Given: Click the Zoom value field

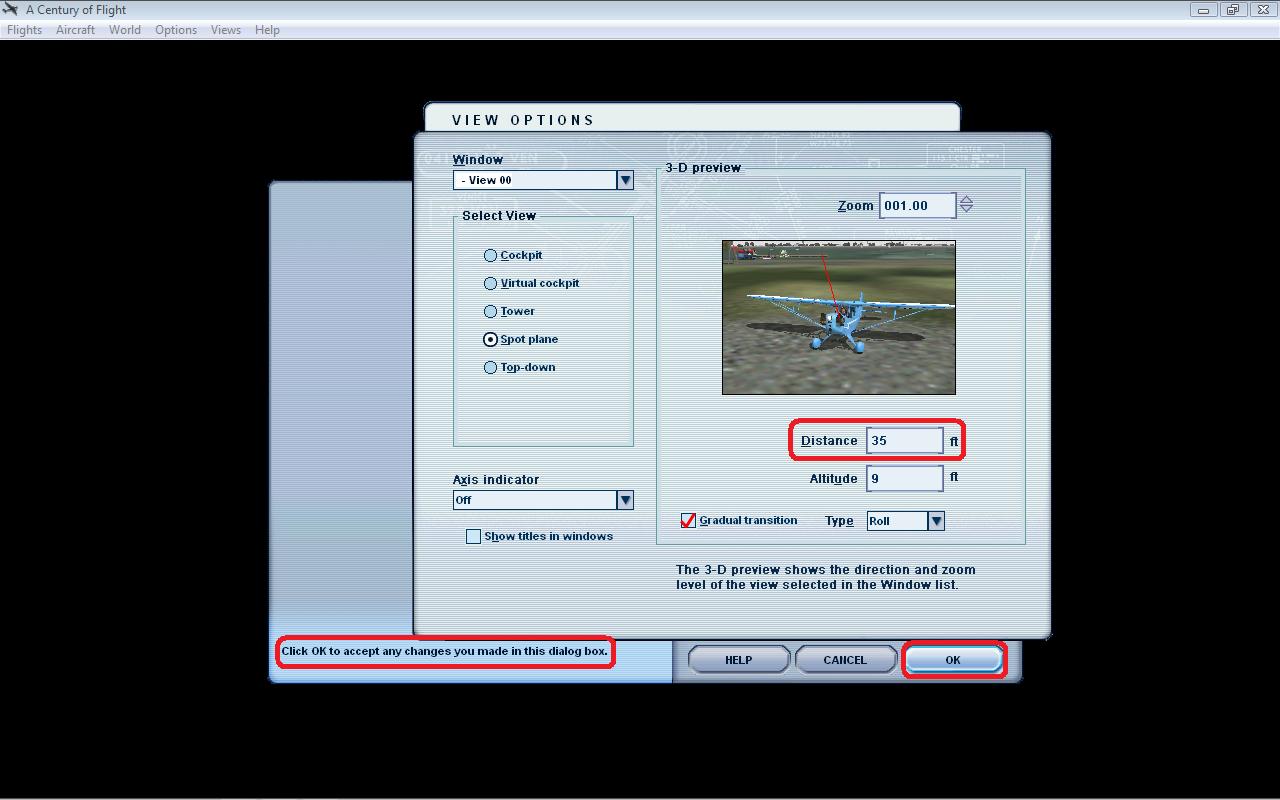Looking at the screenshot, I should point(917,206).
